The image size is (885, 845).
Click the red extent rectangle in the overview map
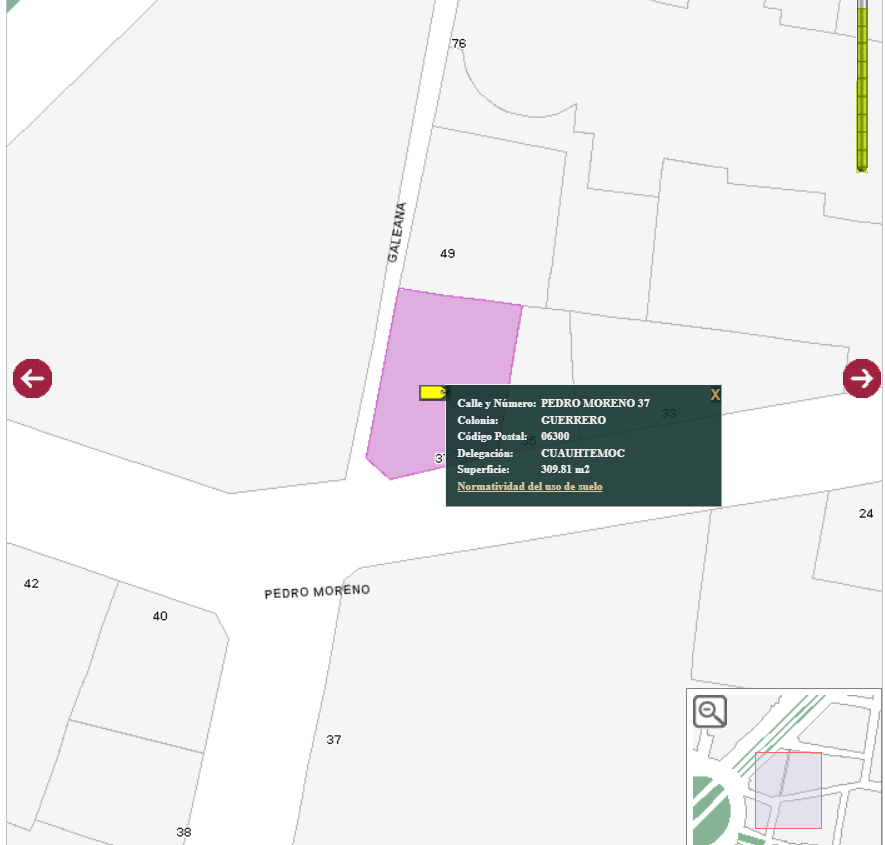(x=788, y=790)
